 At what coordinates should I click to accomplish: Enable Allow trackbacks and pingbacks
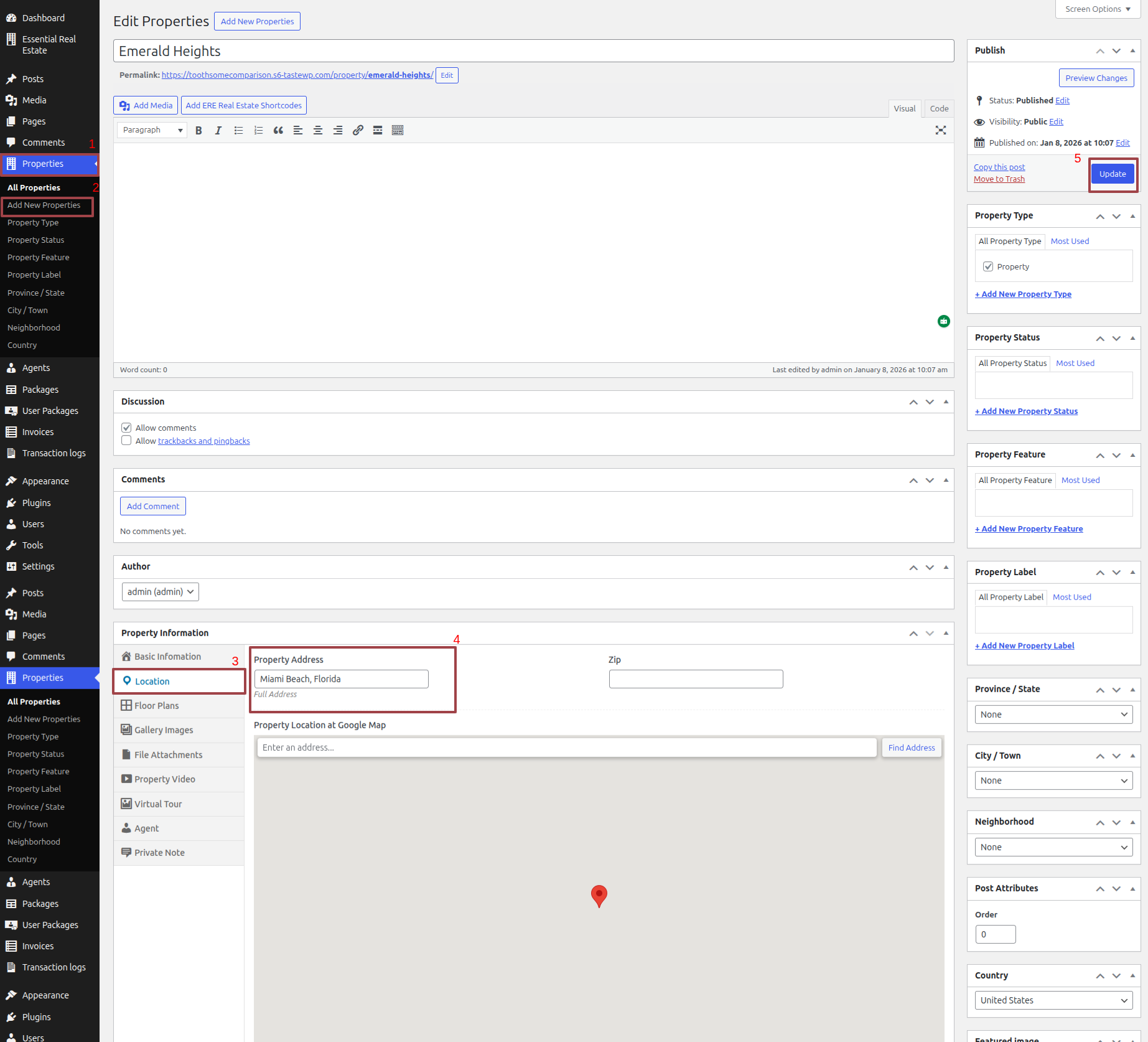pyautogui.click(x=126, y=441)
